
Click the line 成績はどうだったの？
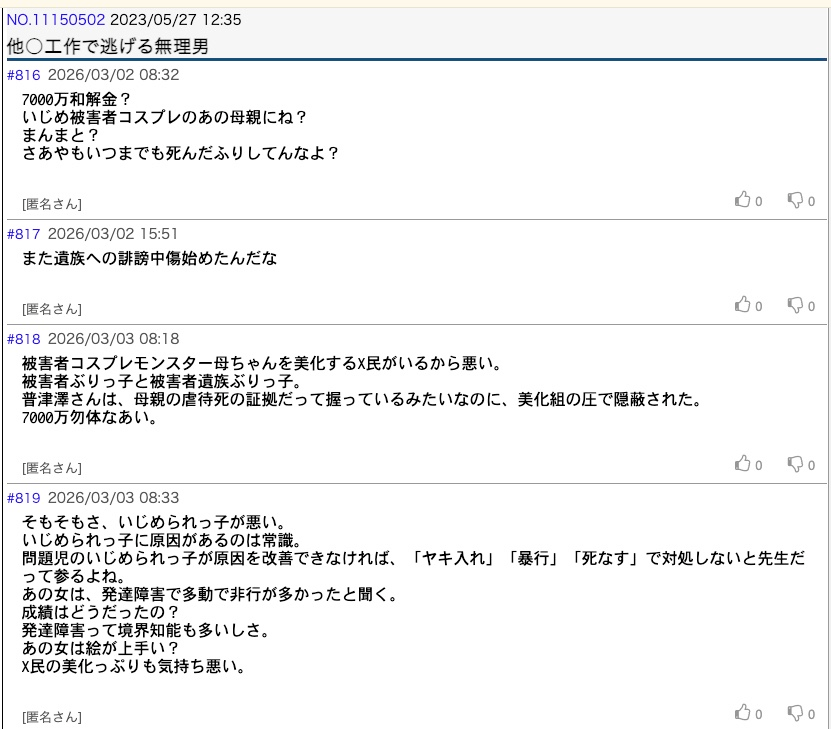point(101,612)
